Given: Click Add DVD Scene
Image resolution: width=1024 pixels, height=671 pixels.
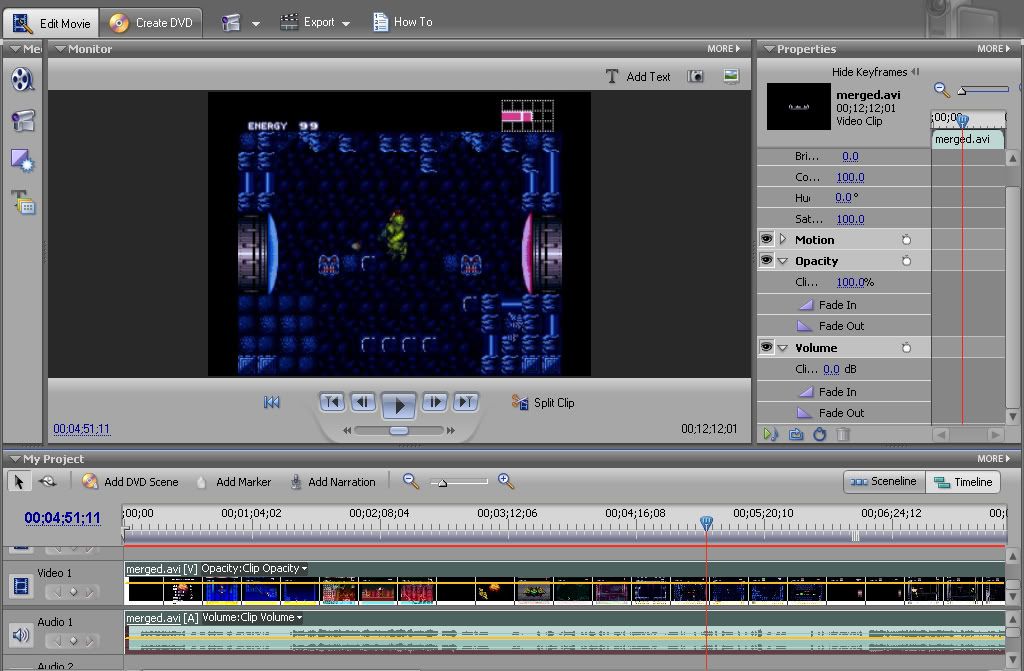Looking at the screenshot, I should coord(130,482).
